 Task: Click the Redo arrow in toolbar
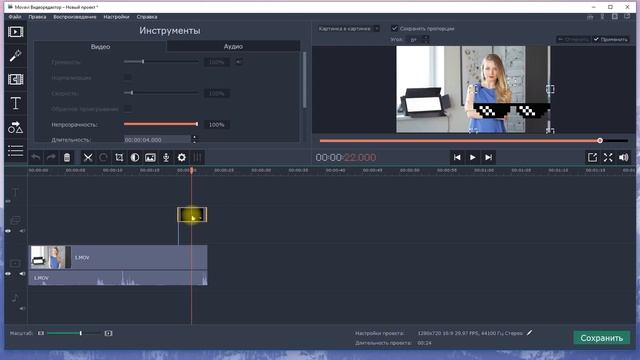pos(51,158)
